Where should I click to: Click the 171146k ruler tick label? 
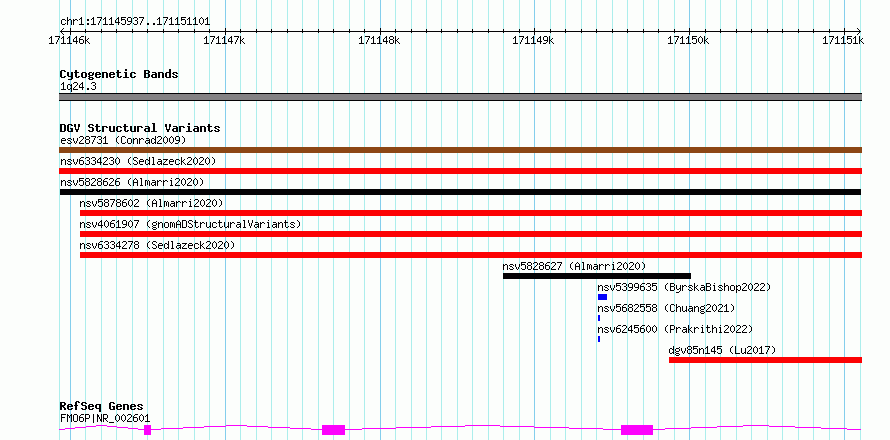(69, 40)
